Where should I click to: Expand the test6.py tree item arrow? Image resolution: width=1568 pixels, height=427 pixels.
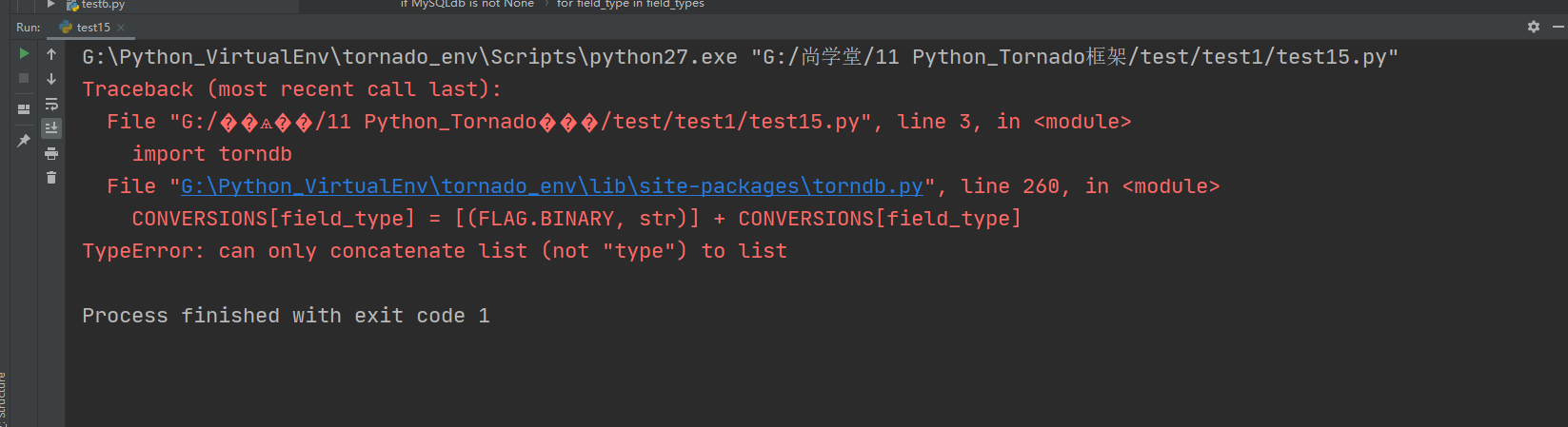tap(51, 5)
